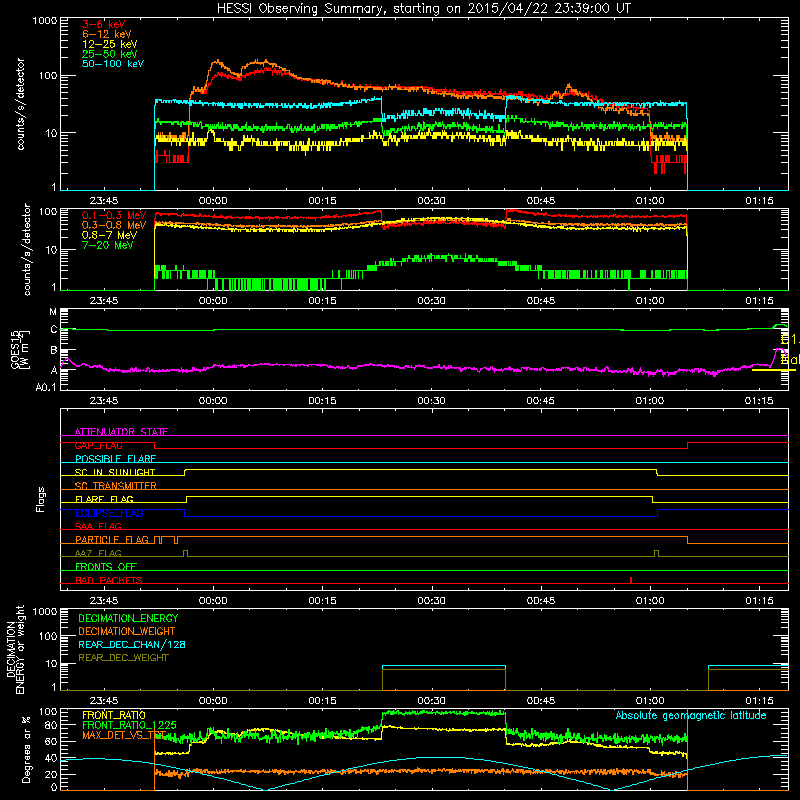Viewport: 800px width, 800px height.
Task: Click the 00:15 tick under the decimation plot
Action: pos(322,701)
